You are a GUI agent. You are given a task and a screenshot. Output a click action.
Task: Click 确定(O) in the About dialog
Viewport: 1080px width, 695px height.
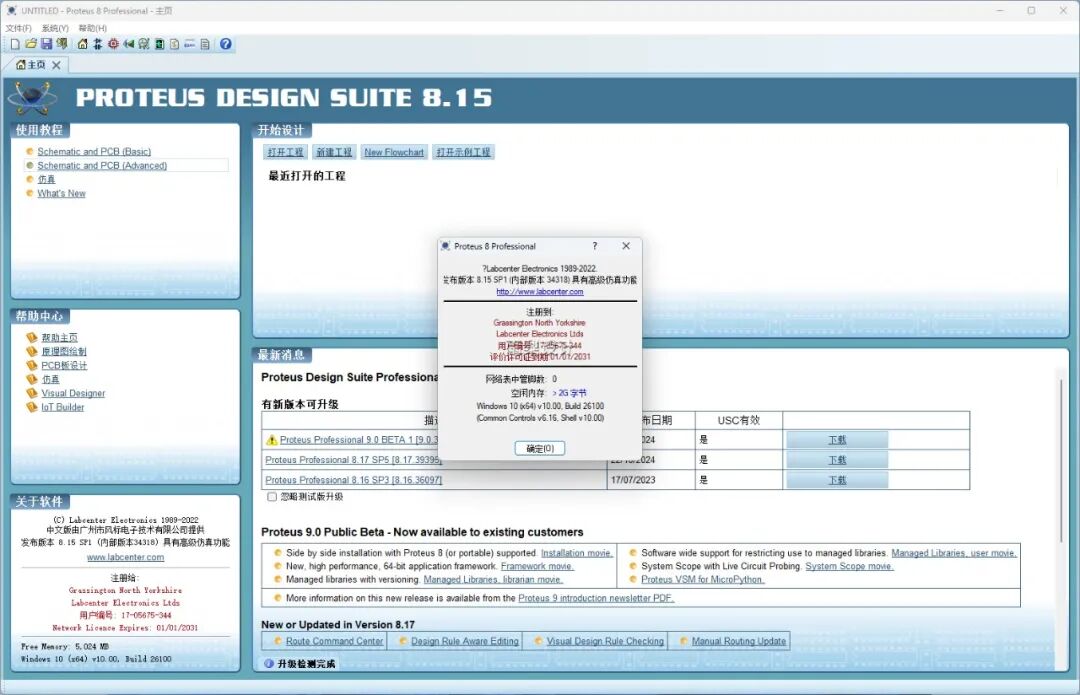tap(540, 449)
